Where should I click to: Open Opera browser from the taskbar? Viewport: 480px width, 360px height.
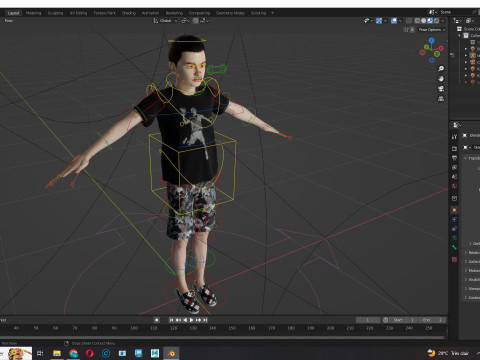[90, 353]
